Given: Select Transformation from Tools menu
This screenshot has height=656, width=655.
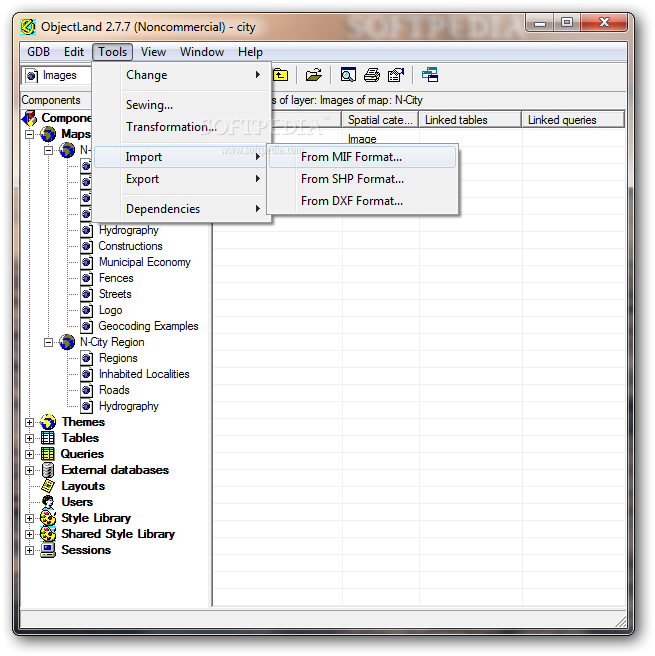Looking at the screenshot, I should click(x=181, y=127).
